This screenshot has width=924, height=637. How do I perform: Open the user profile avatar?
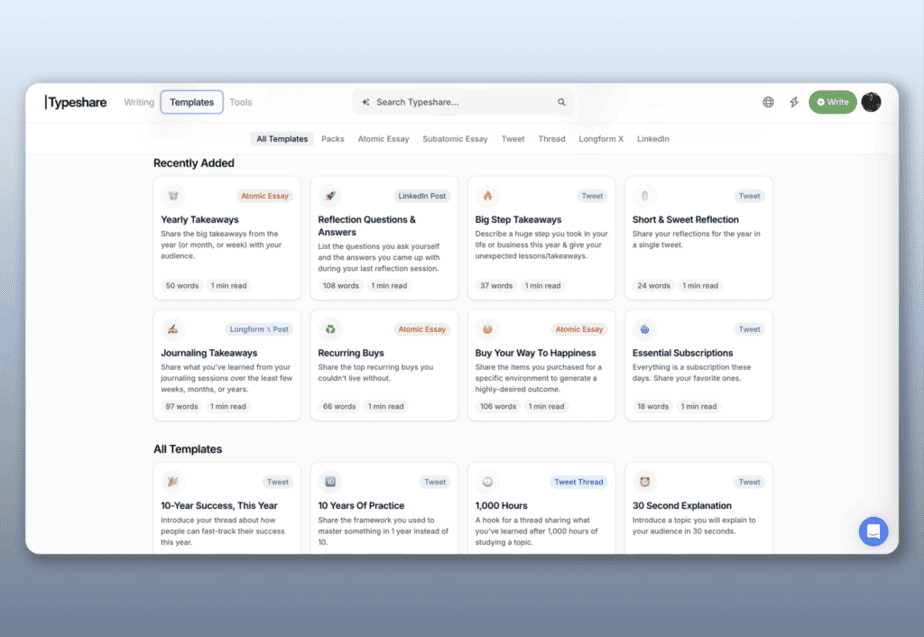871,102
